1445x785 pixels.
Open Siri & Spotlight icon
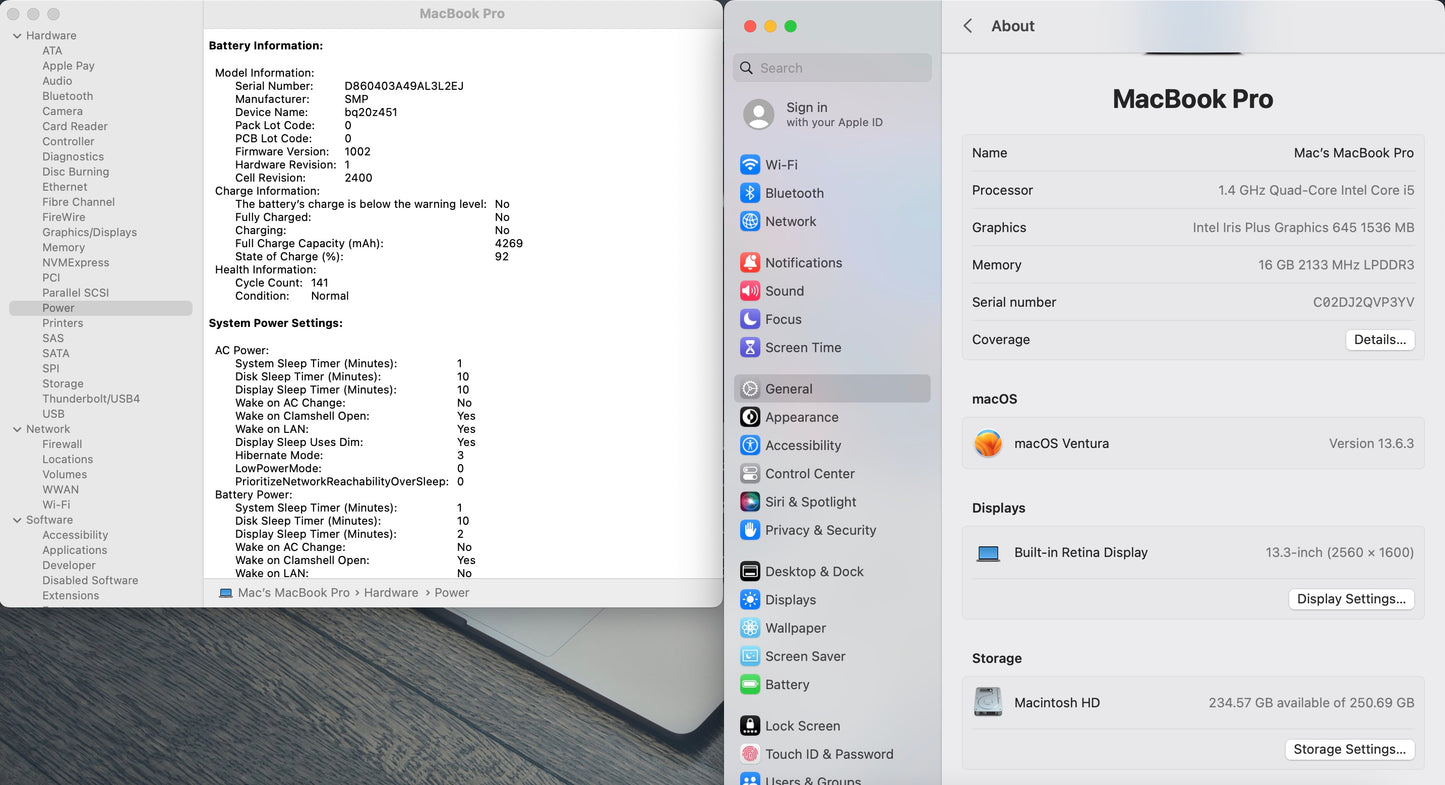(x=749, y=502)
